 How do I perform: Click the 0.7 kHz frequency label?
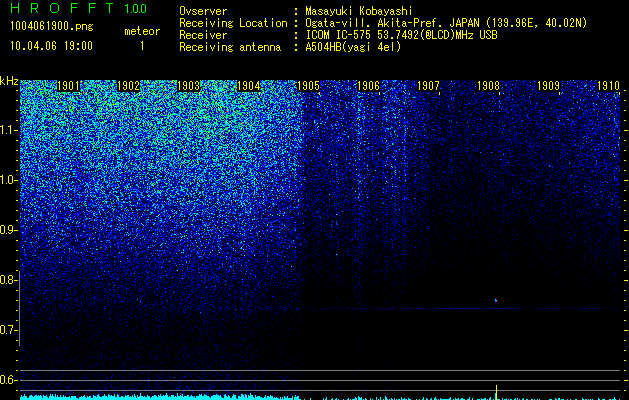coord(7,330)
